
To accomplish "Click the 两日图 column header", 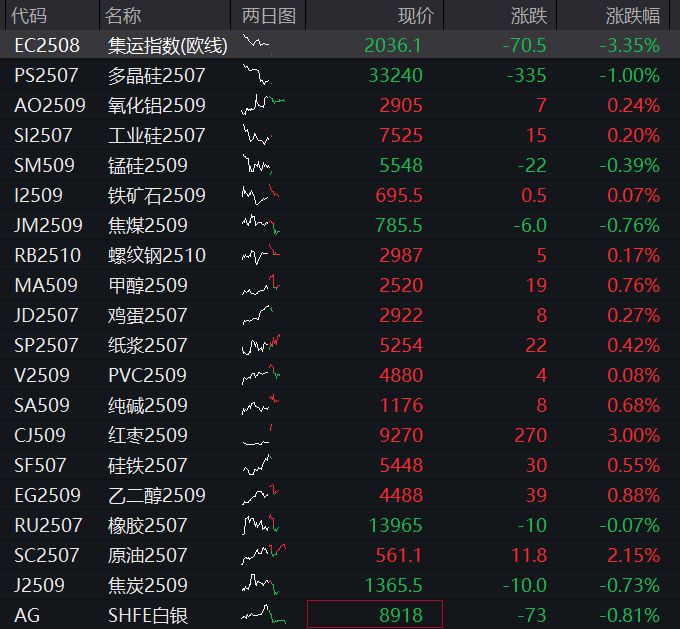I will click(x=268, y=15).
